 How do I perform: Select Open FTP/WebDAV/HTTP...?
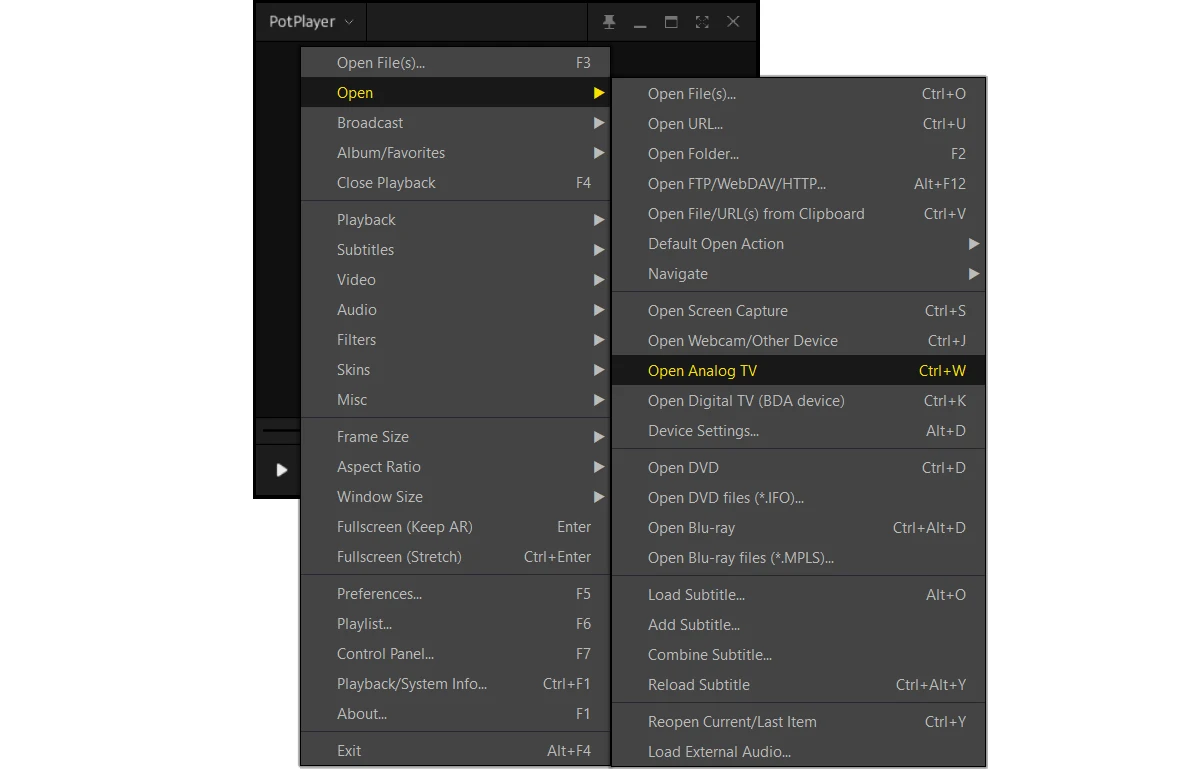pos(798,184)
